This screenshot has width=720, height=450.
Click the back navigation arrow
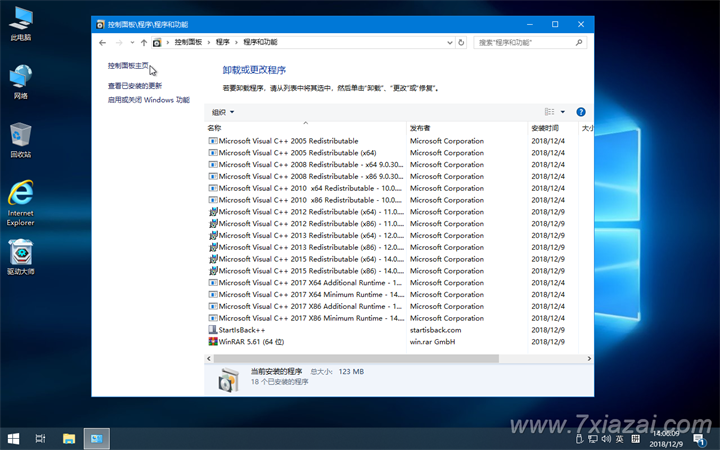(x=102, y=43)
